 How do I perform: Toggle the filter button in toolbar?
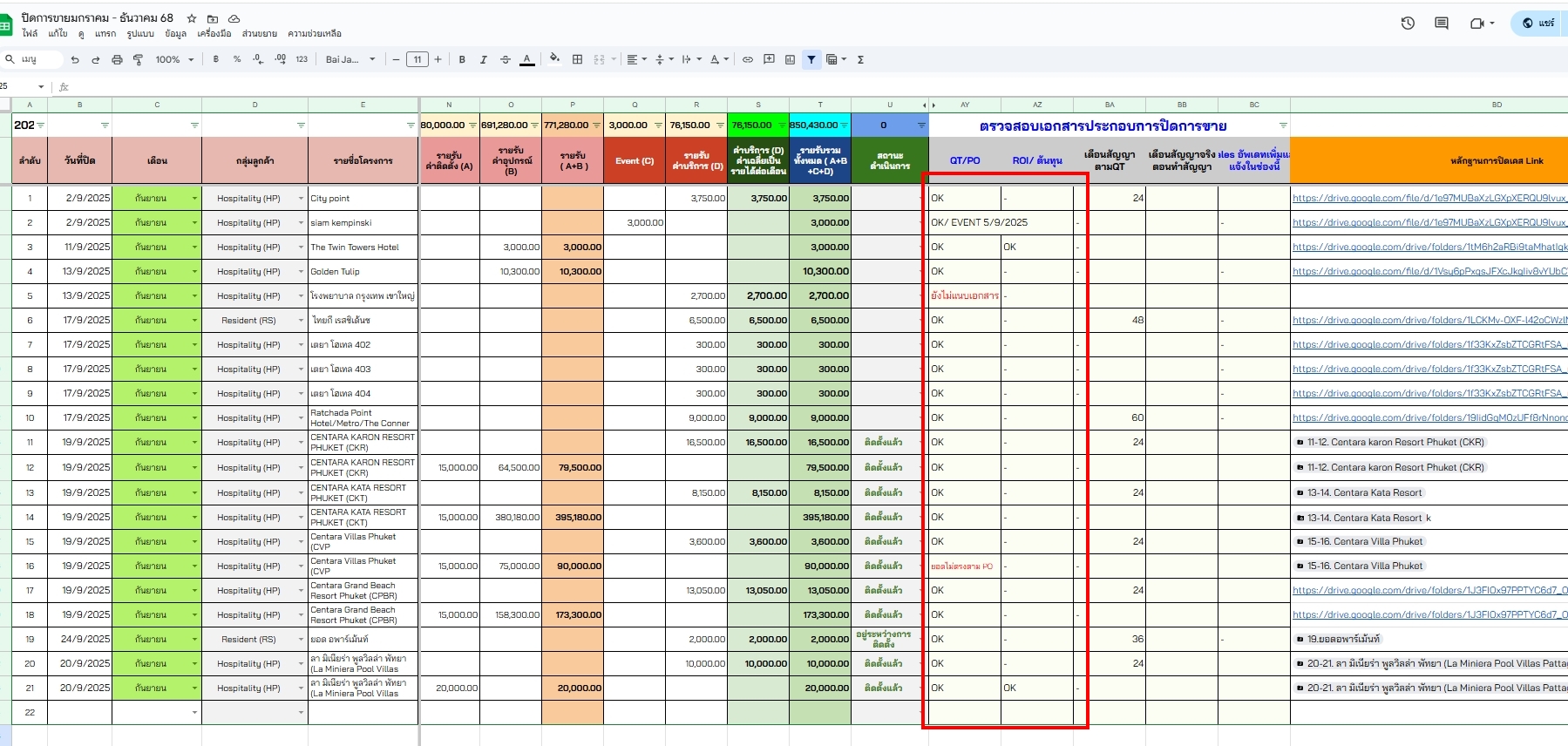coord(811,59)
